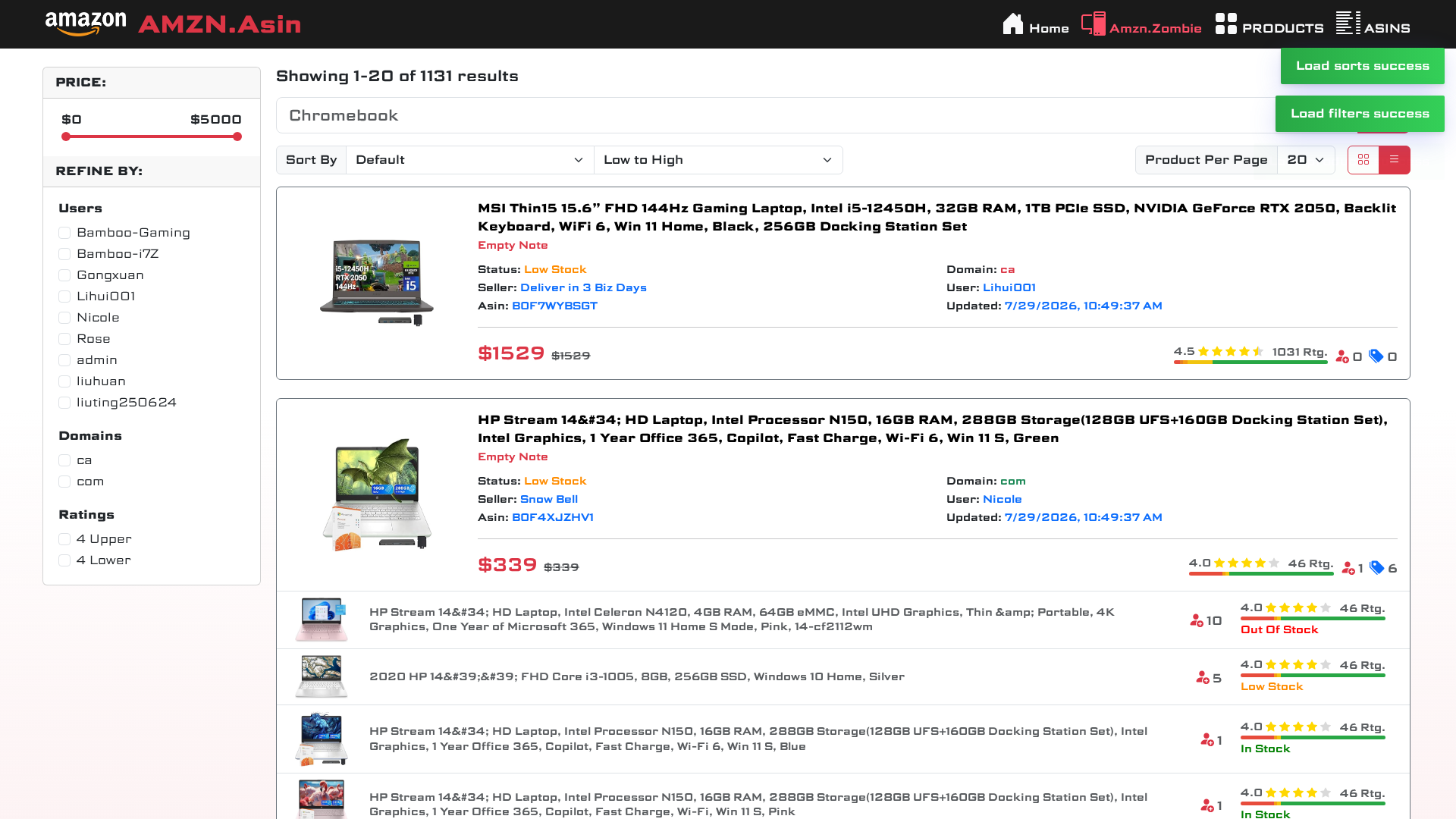This screenshot has width=1456, height=819.
Task: Click the $5000 maximum price slider handle
Action: coord(237,136)
